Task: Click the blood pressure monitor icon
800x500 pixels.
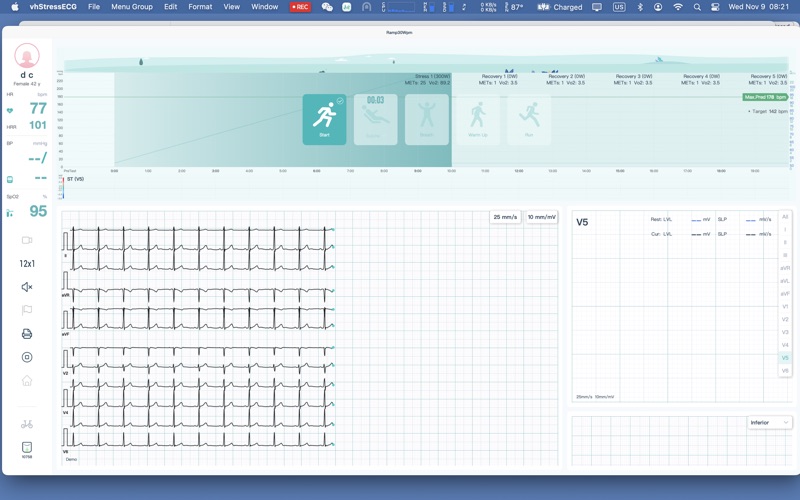Action: tap(10, 180)
